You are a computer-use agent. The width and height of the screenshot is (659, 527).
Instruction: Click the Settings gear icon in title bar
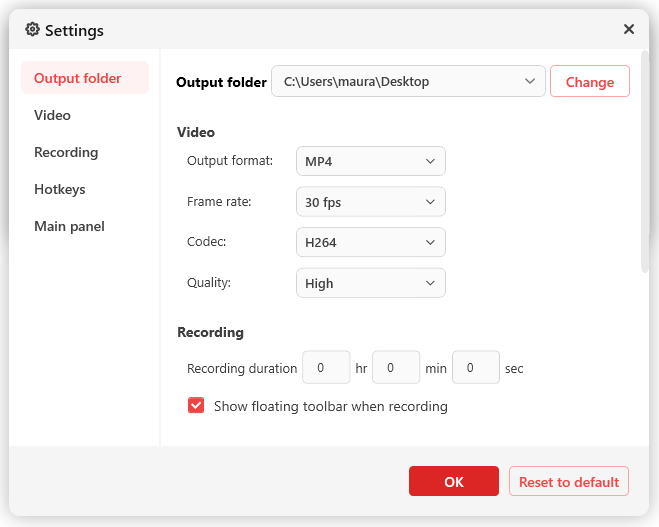[x=32, y=29]
